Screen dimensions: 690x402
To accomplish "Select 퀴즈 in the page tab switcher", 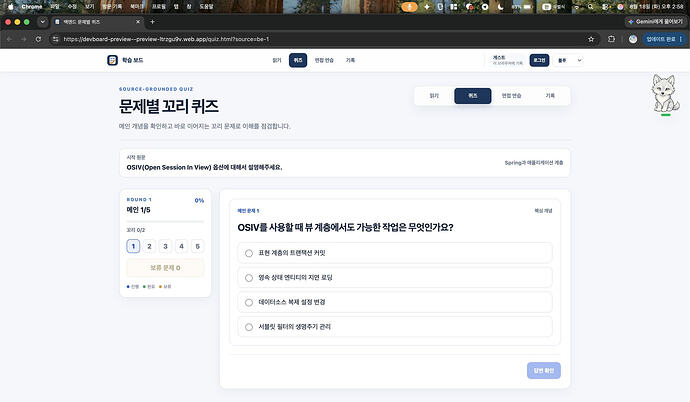I will click(x=473, y=96).
